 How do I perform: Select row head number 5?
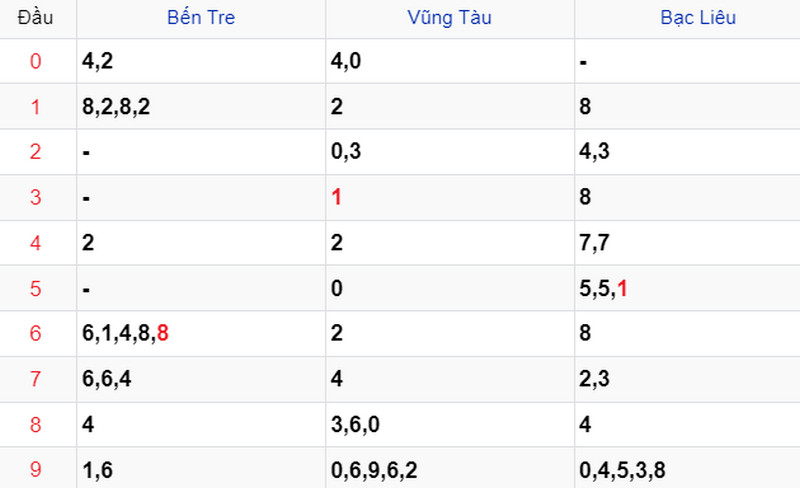point(35,288)
